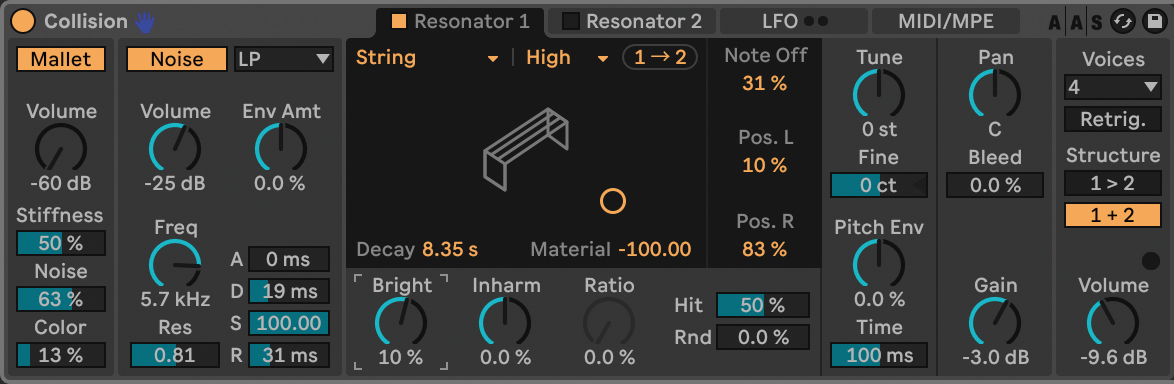The image size is (1174, 384).
Task: Toggle the Mallet section on/off
Action: [61, 59]
